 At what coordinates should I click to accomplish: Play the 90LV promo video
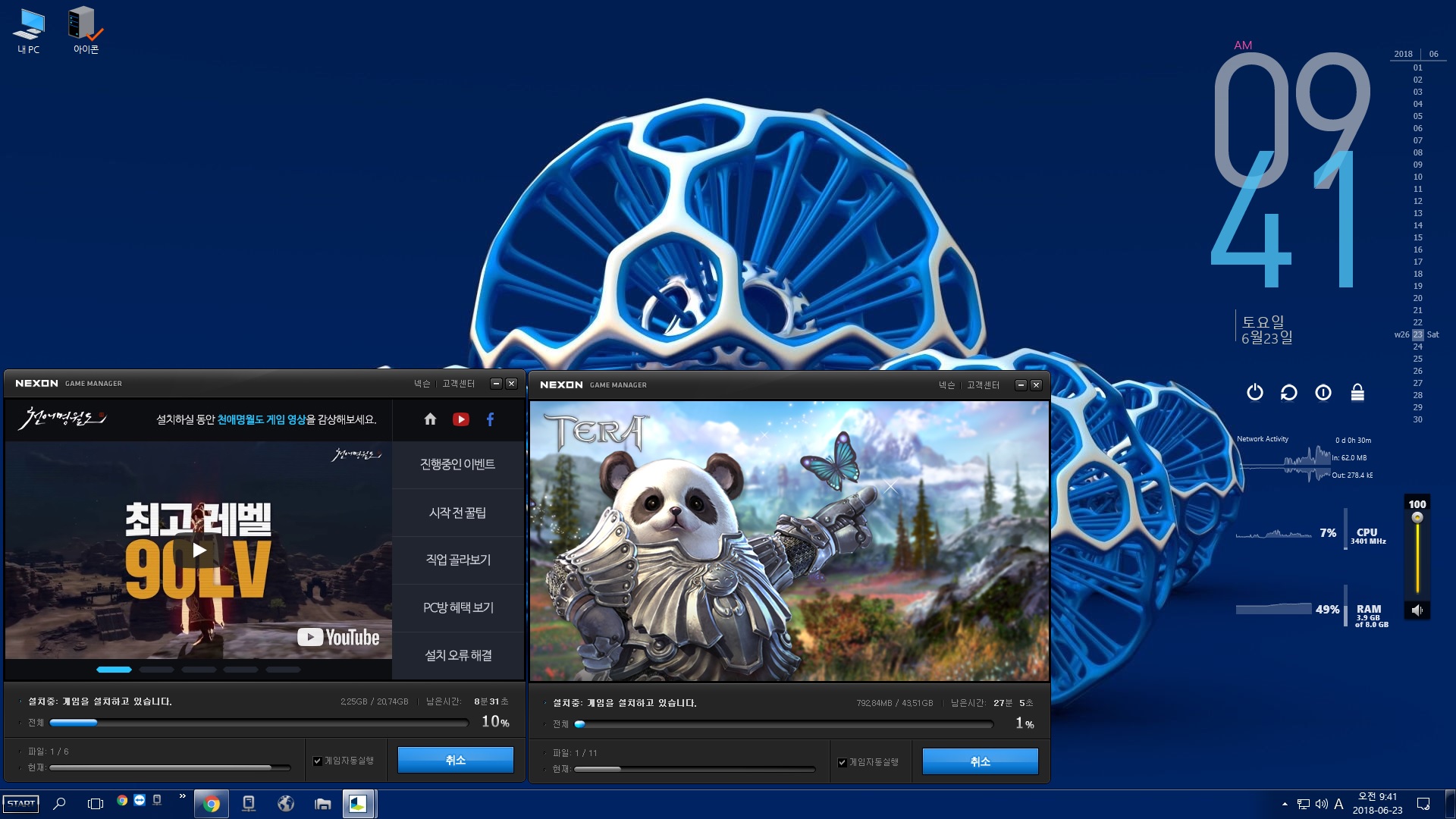199,550
